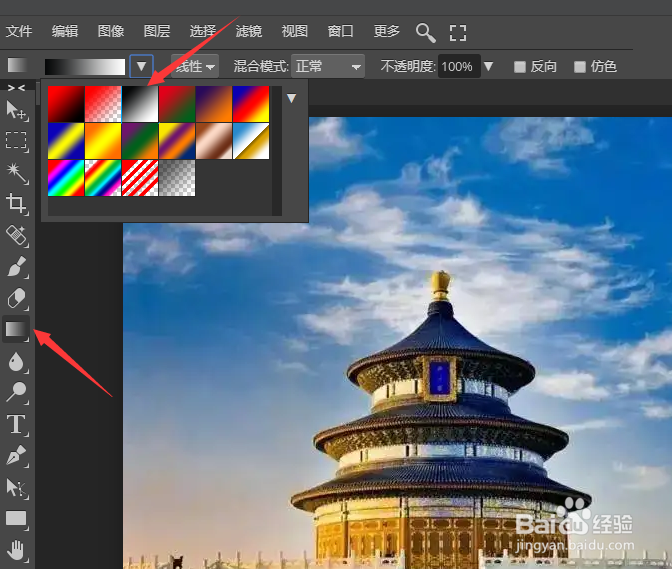The image size is (672, 569).
Task: Select the Rectangle Select tool
Action: pyautogui.click(x=16, y=141)
